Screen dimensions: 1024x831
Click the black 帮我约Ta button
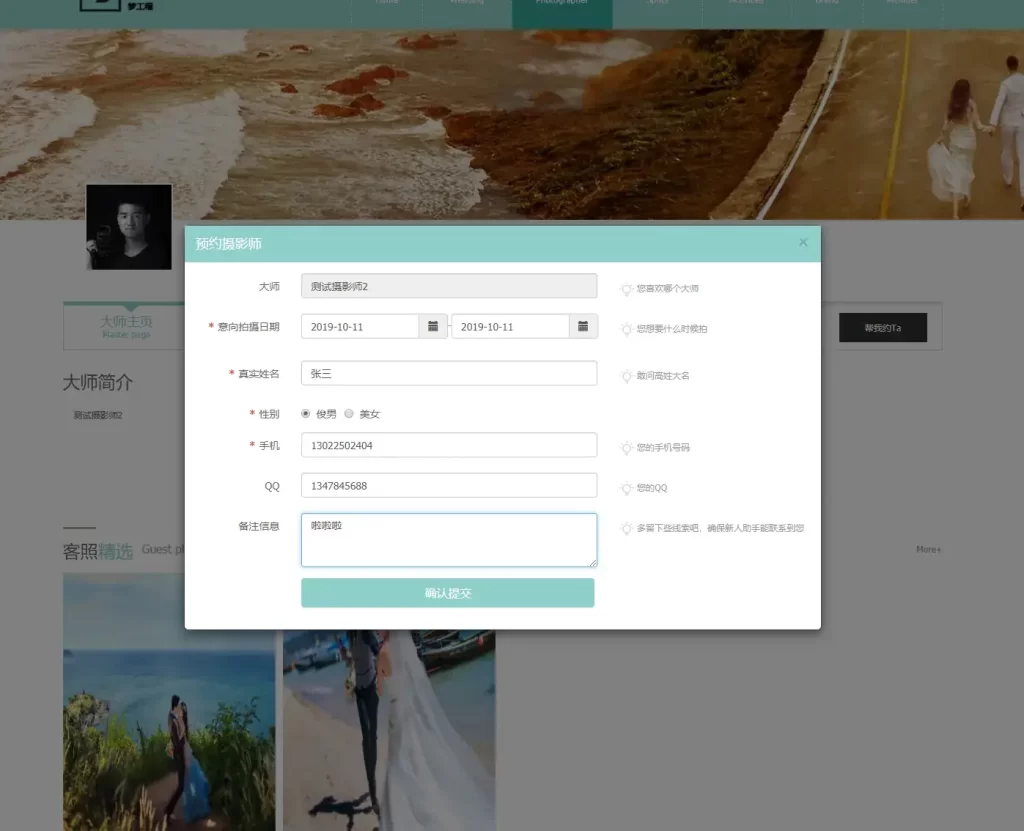882,328
